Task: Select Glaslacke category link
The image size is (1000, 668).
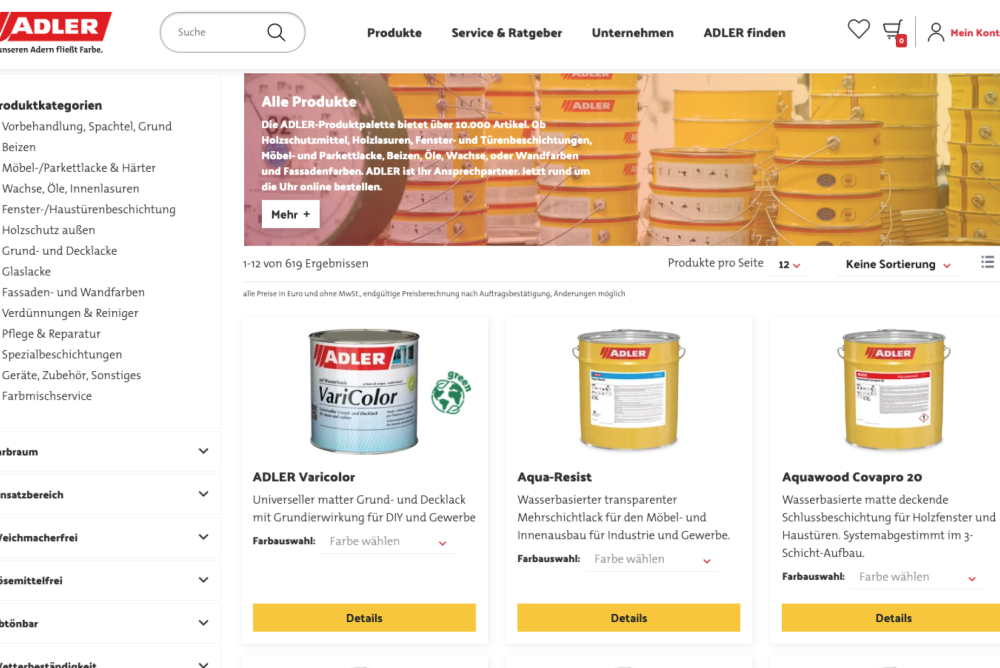Action: (x=26, y=271)
